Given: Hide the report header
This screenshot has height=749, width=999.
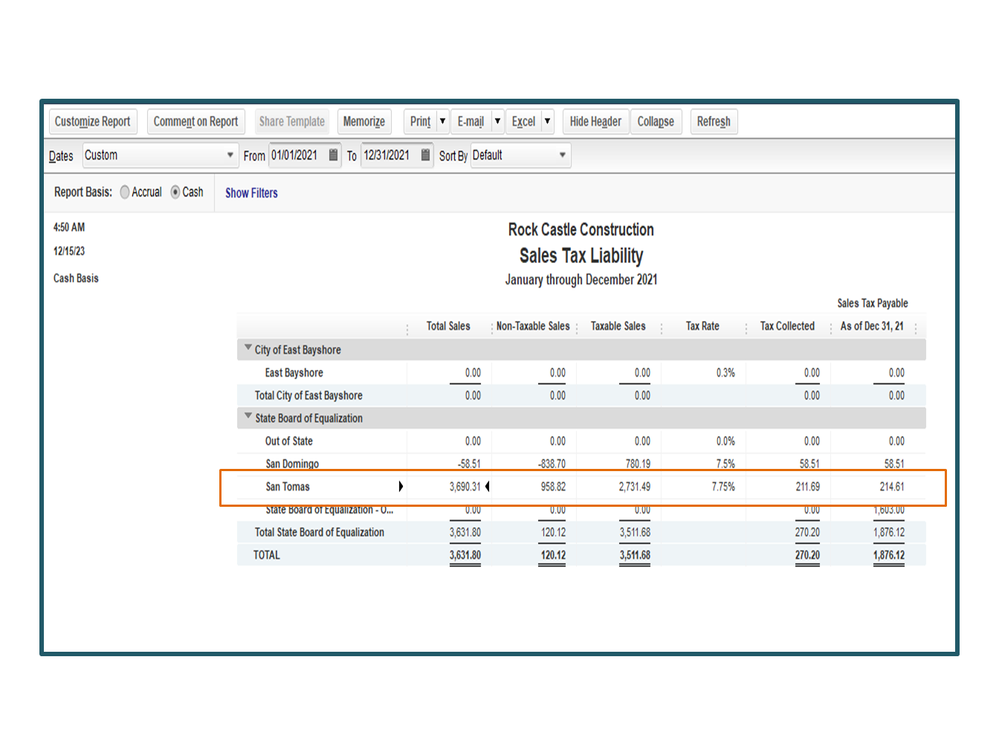Looking at the screenshot, I should point(595,122).
